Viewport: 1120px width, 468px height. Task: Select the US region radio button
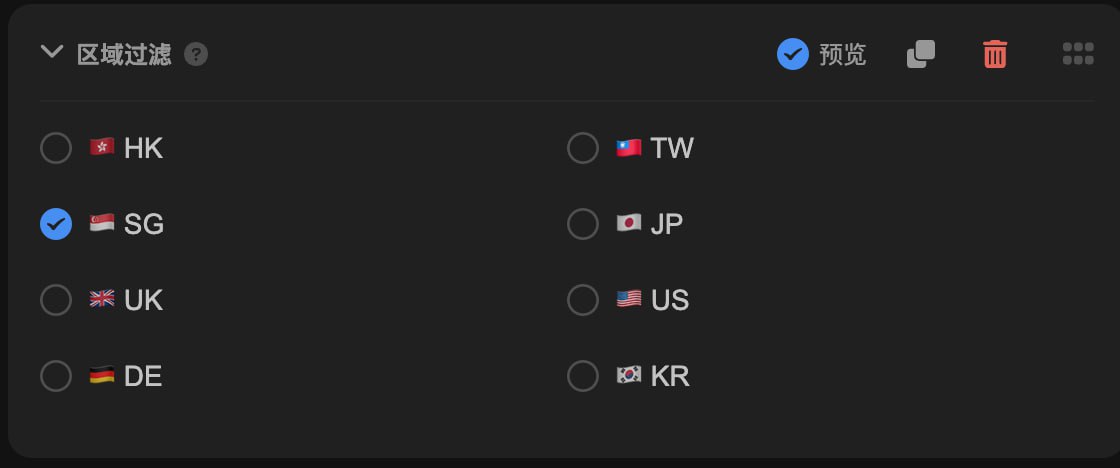(x=583, y=300)
